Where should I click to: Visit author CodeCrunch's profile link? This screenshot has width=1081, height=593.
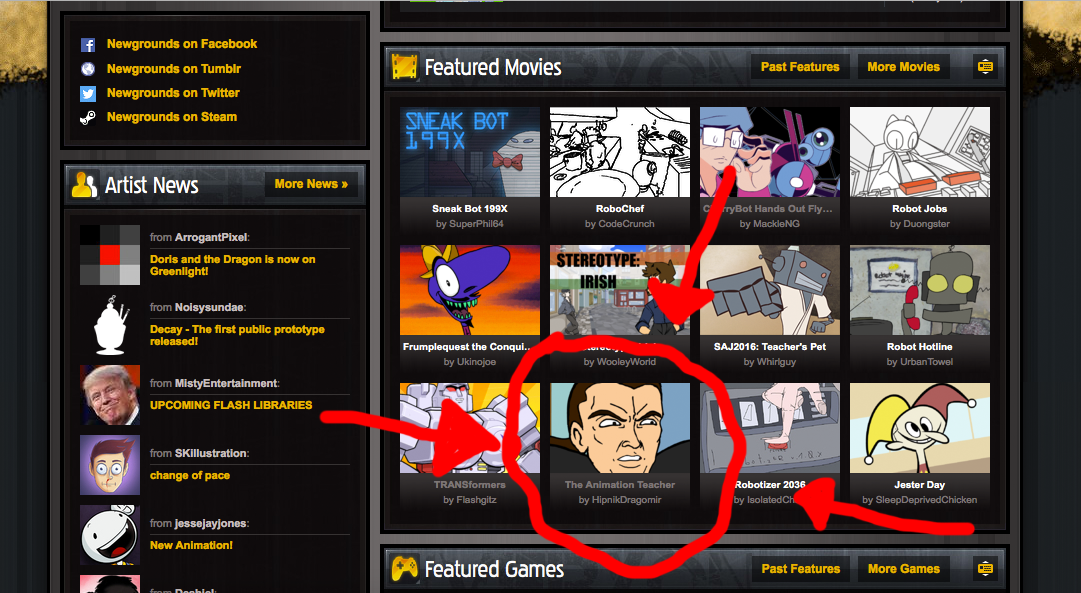(626, 224)
